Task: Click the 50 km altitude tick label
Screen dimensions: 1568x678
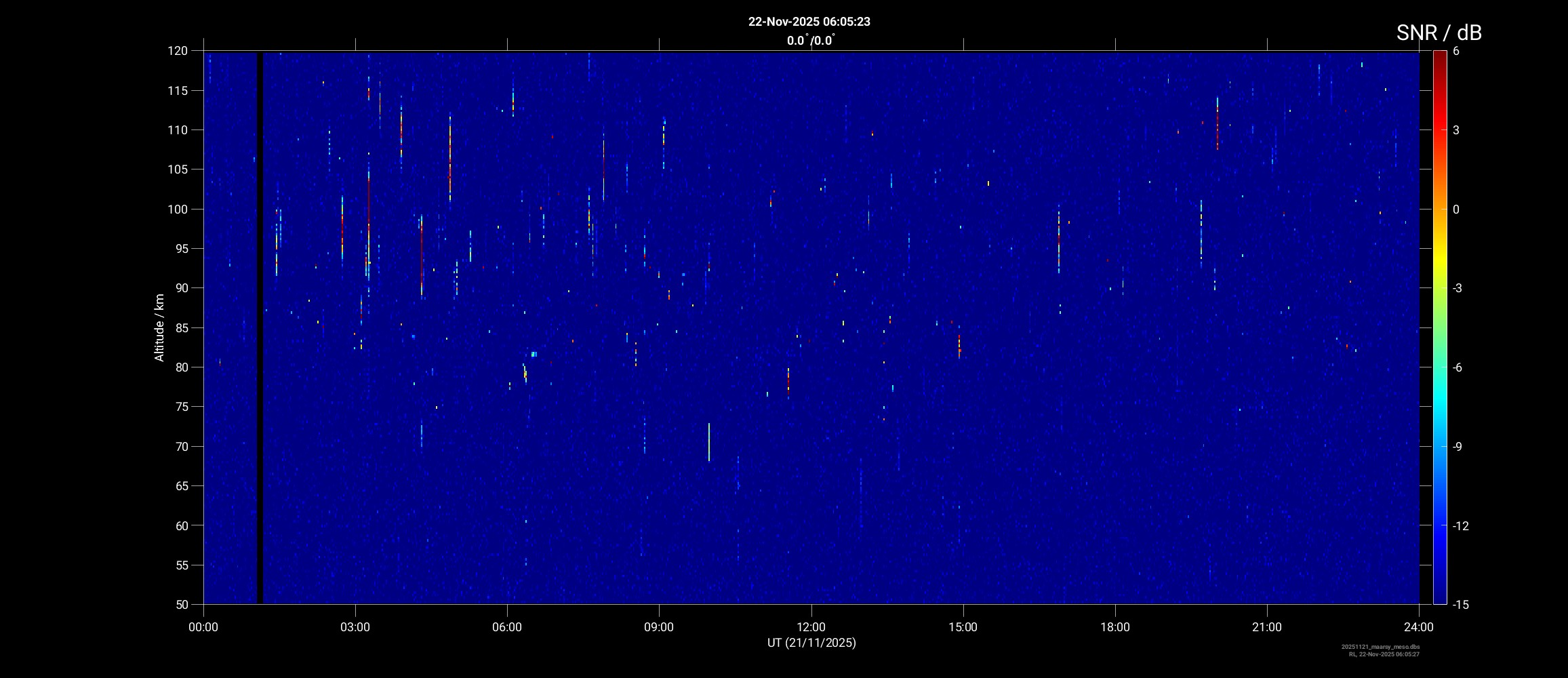Action: (180, 604)
